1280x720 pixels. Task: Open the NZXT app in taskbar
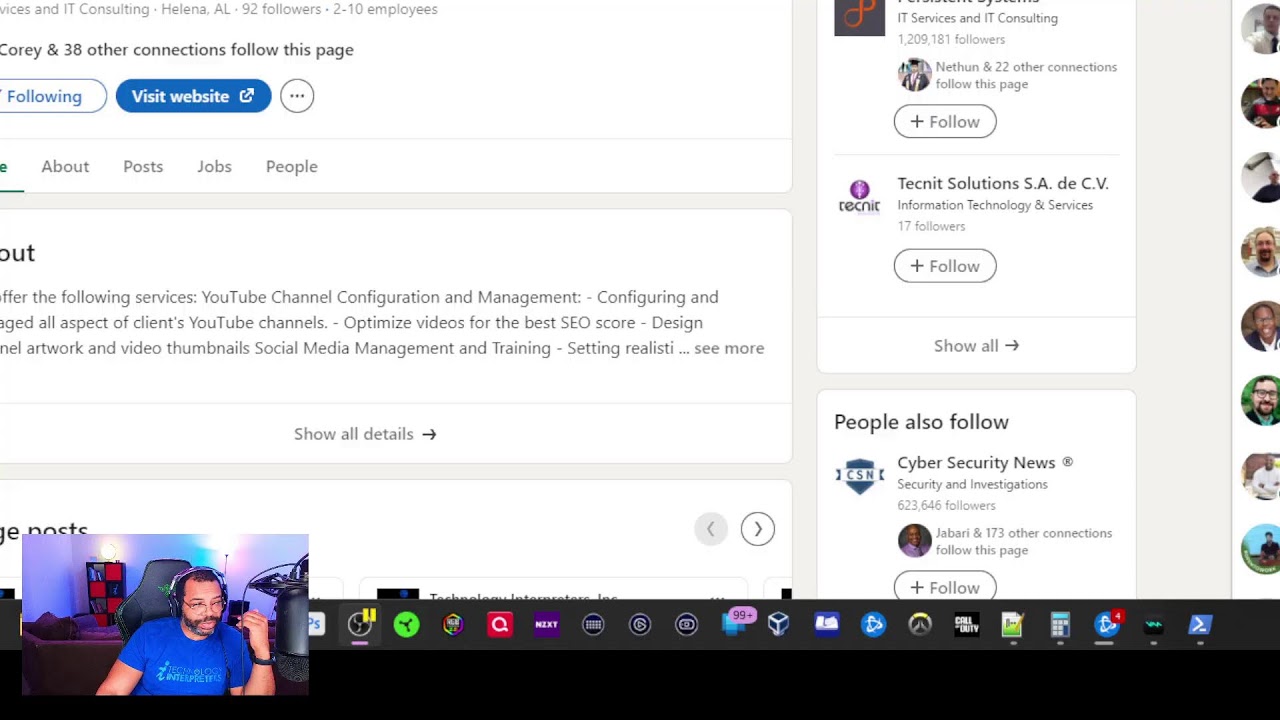546,625
